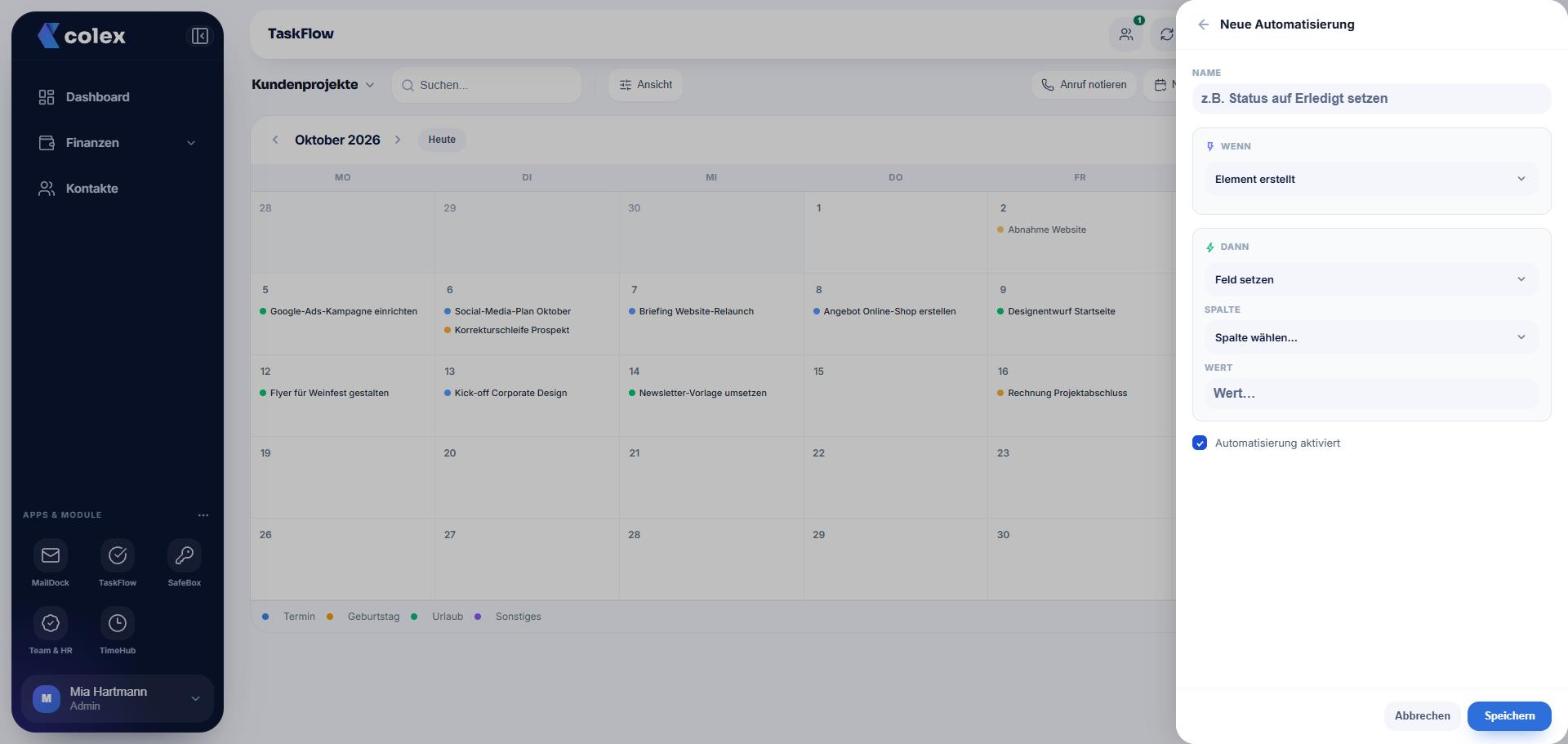1568x744 pixels.
Task: Open the Ansicht view options
Action: [x=646, y=85]
